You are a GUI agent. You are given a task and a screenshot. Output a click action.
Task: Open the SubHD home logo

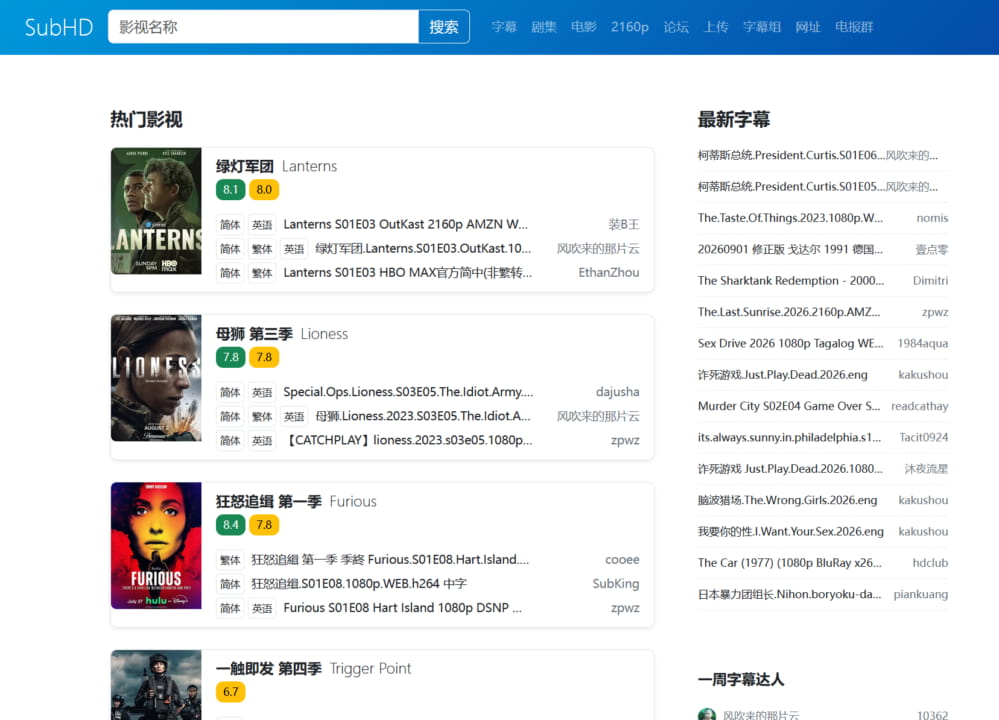click(x=59, y=27)
